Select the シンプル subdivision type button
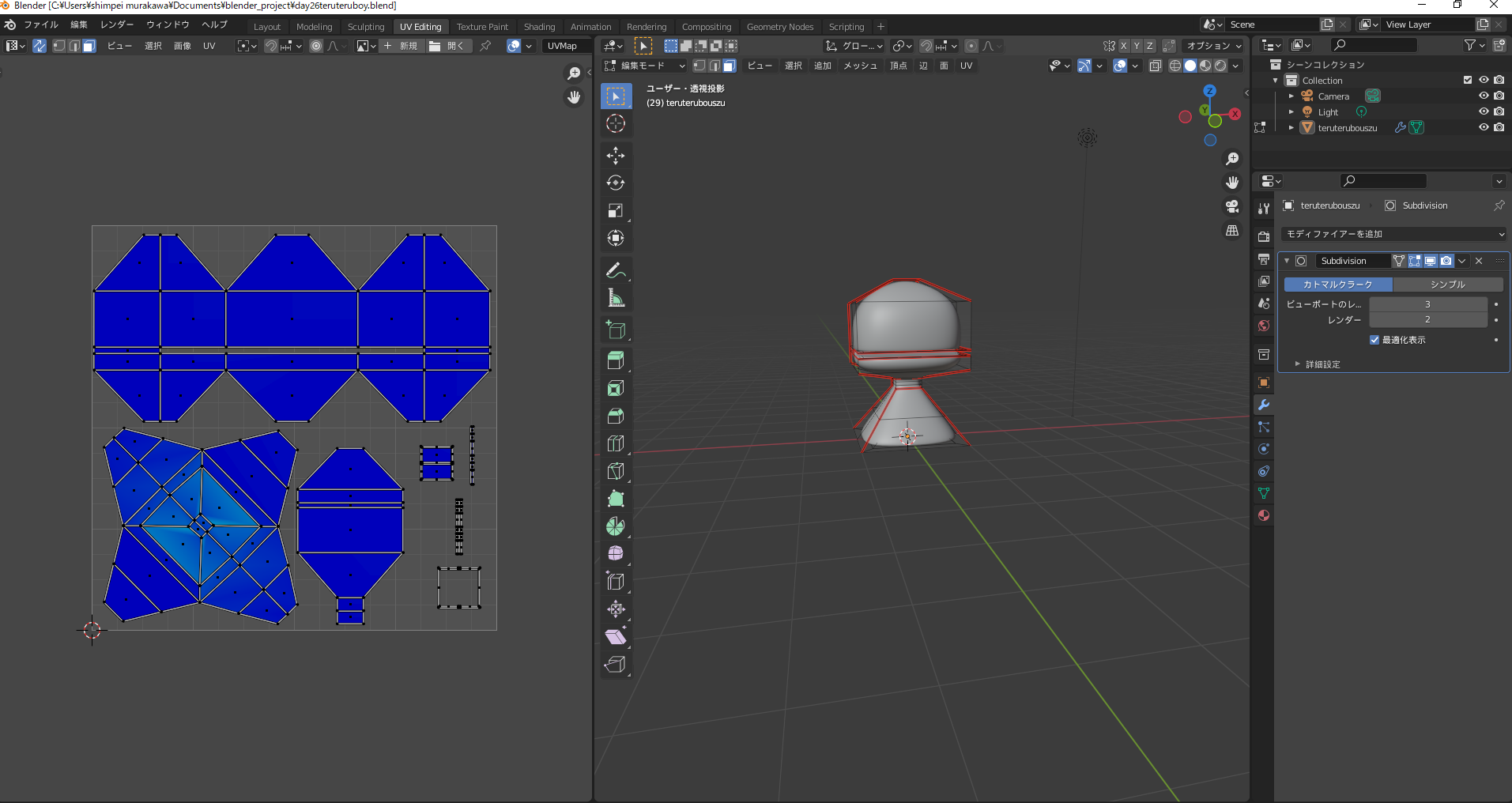Screen dimensions: 1512x803 pyautogui.click(x=1447, y=284)
